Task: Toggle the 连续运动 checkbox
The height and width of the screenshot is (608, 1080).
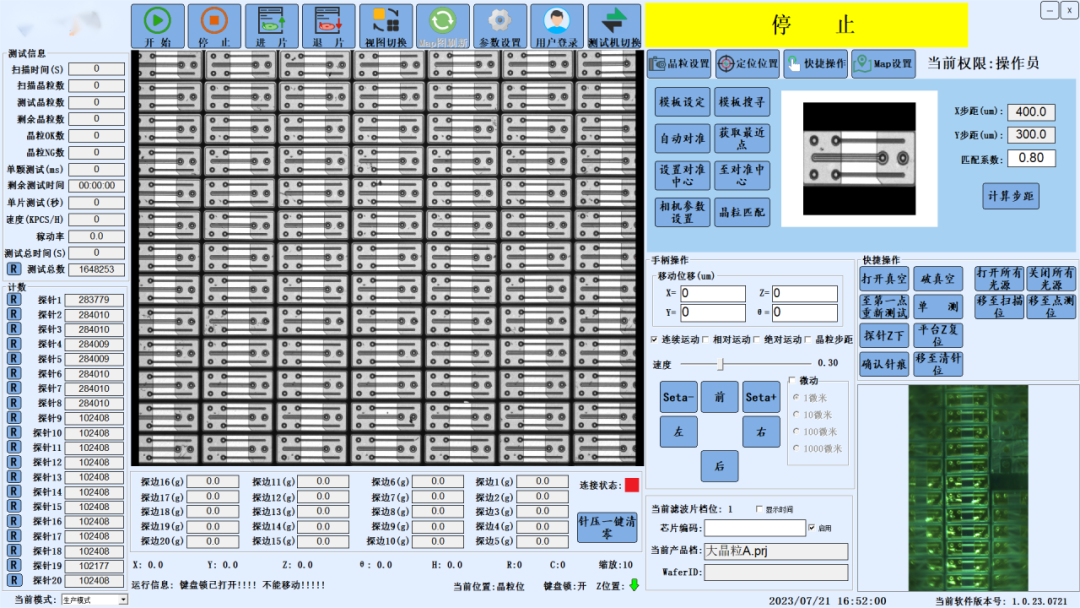Action: [x=654, y=339]
